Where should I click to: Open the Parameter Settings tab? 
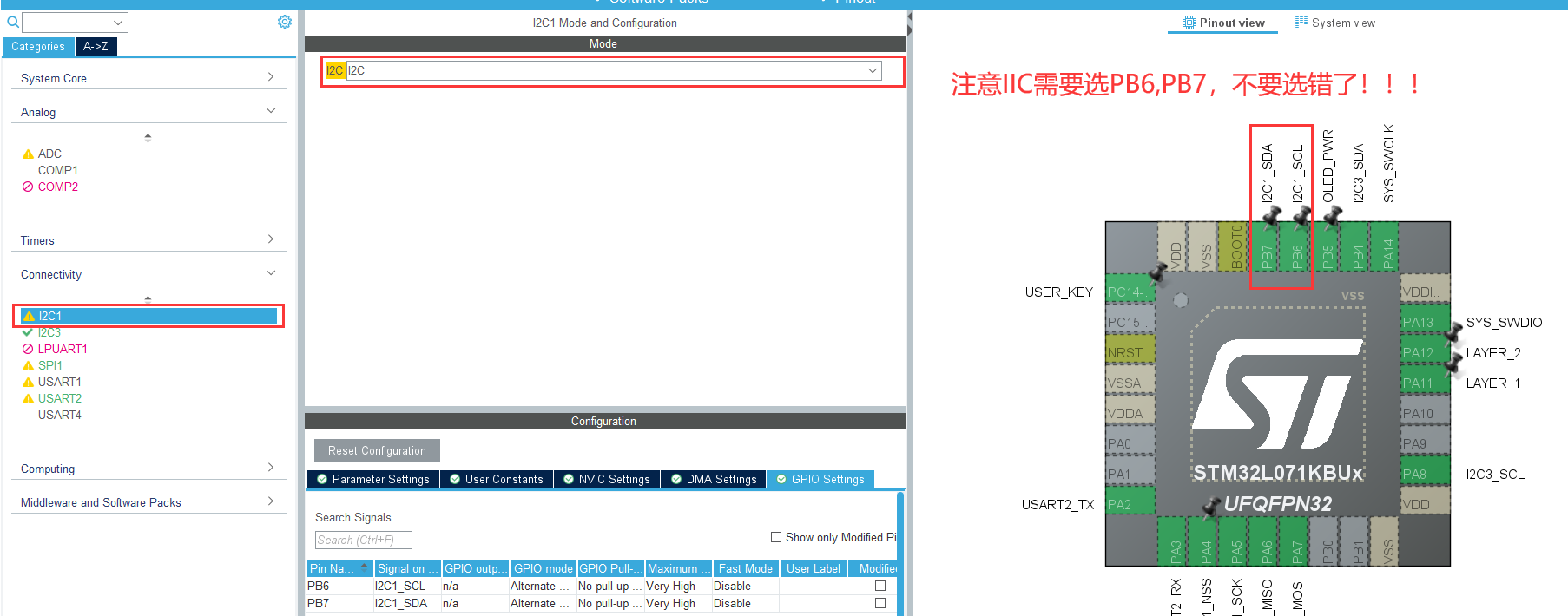pos(373,479)
